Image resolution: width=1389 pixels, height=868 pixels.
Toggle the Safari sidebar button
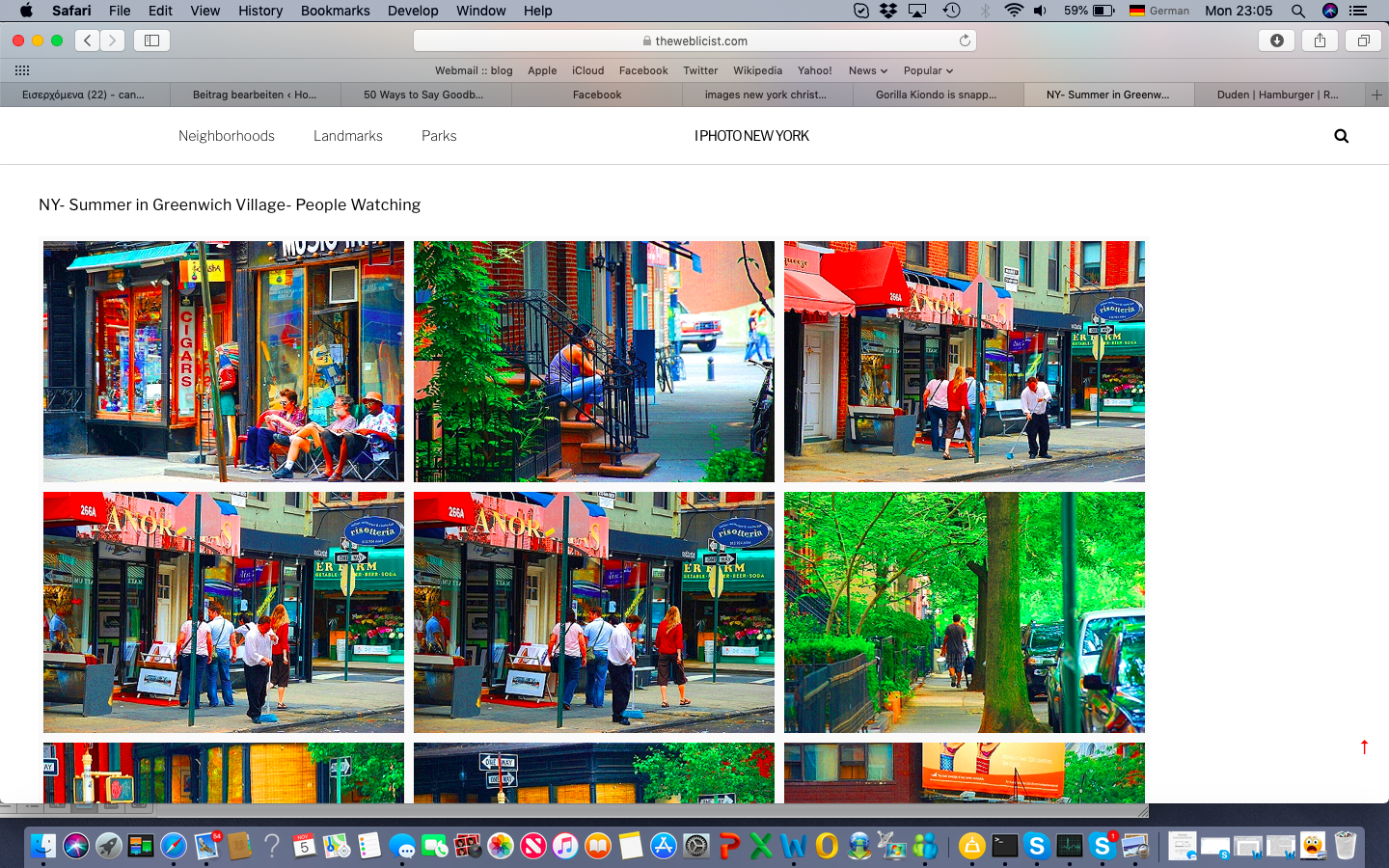[x=151, y=41]
